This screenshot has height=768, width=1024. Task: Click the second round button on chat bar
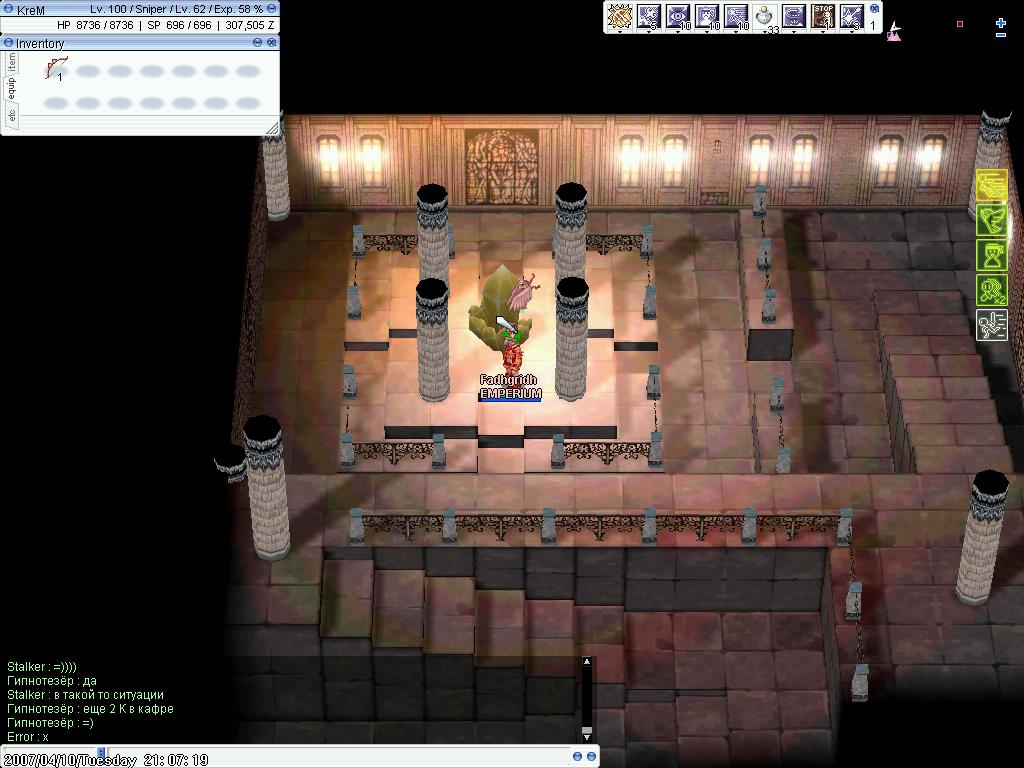click(591, 756)
